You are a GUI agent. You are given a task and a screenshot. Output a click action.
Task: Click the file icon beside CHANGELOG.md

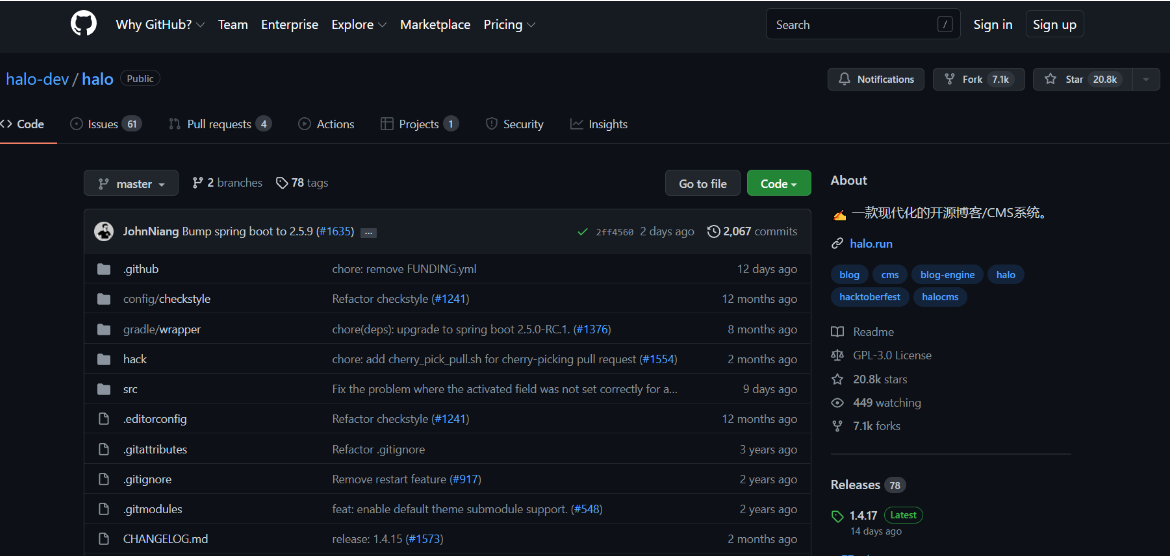[x=104, y=539]
